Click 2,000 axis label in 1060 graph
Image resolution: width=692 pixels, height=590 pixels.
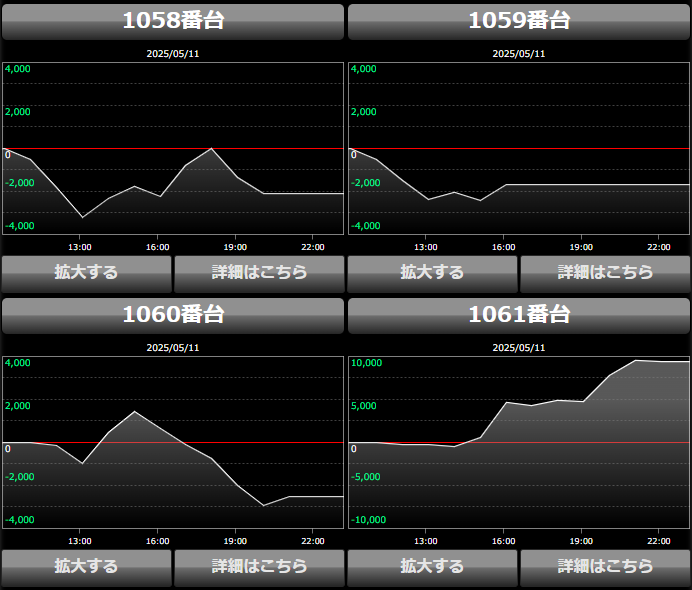coord(18,406)
